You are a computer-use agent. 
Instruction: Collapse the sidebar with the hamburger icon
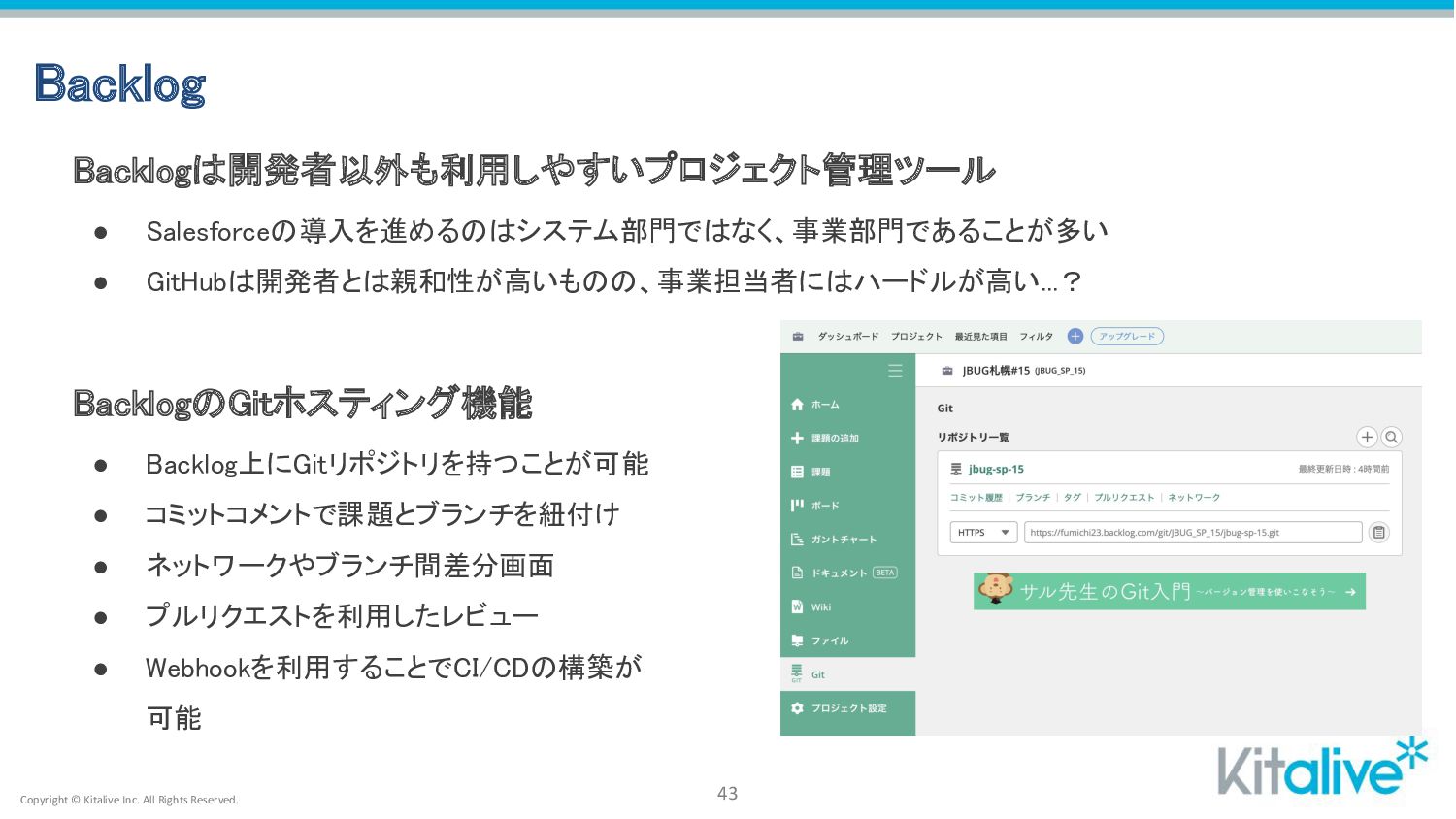(895, 371)
